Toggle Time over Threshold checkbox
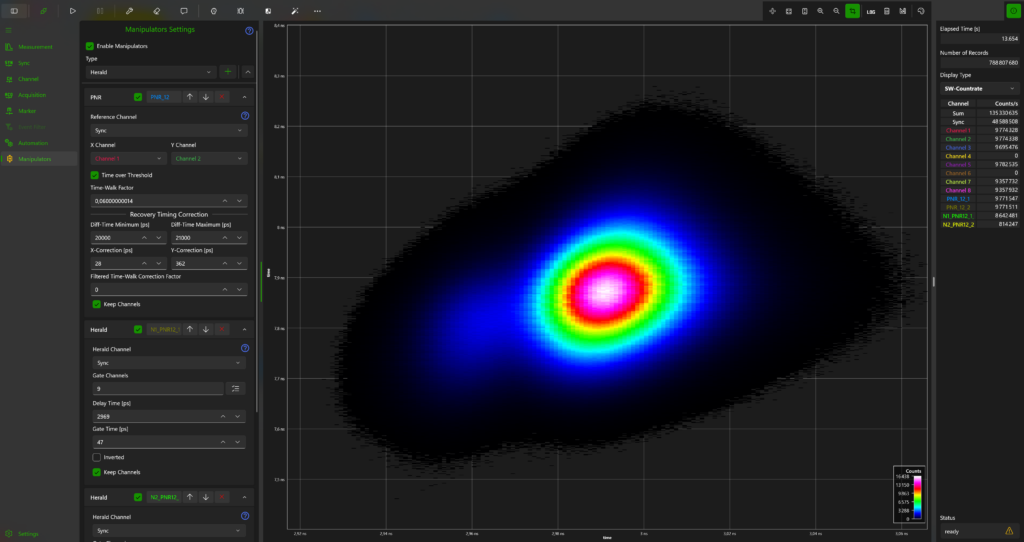 click(95, 175)
